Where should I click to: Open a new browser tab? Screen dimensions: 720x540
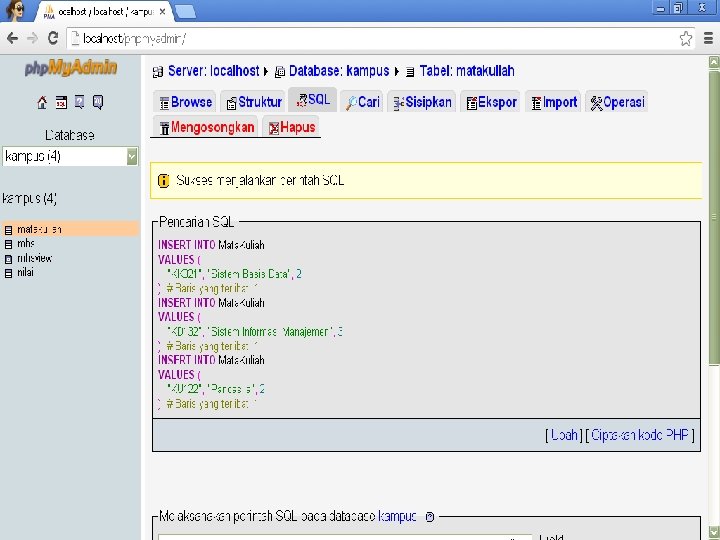click(x=186, y=12)
